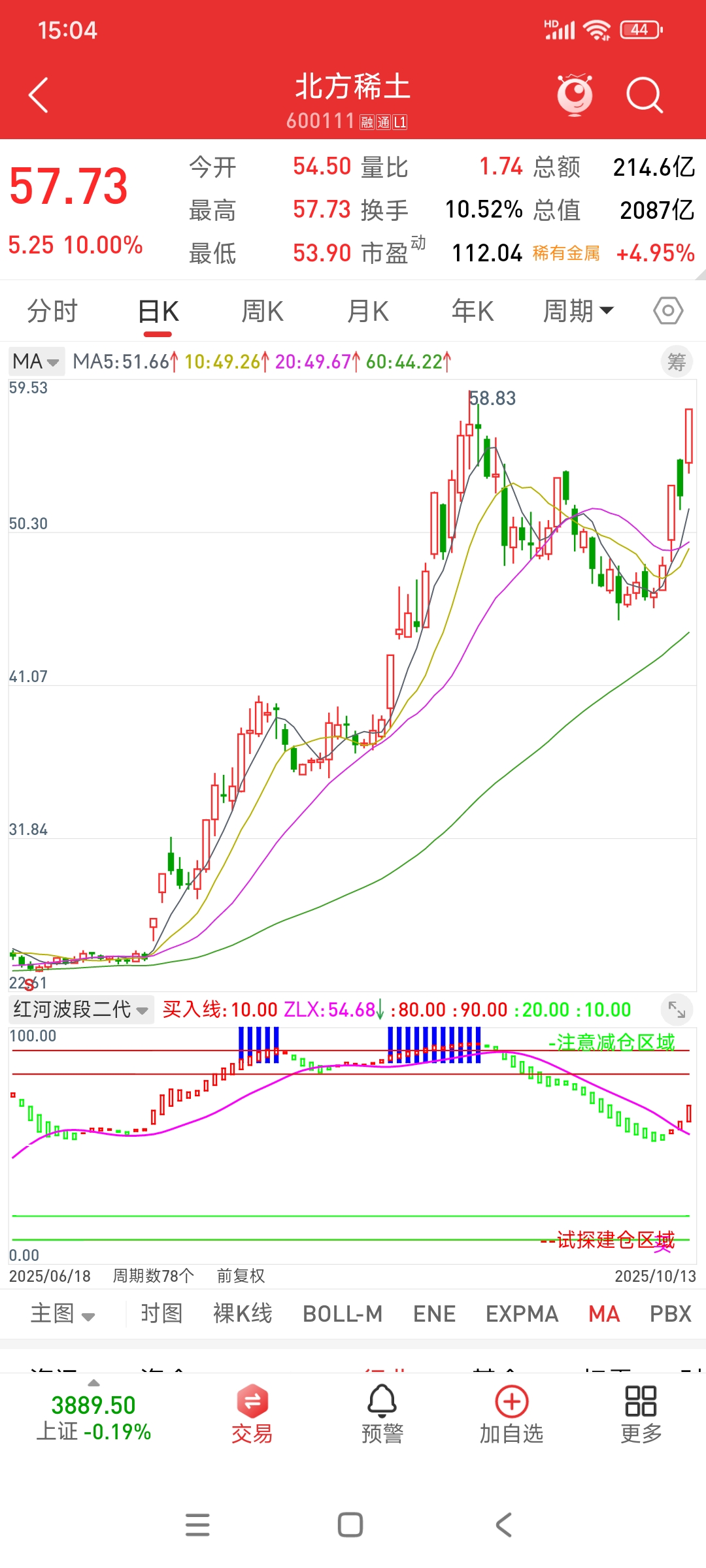706x1568 pixels.
Task: Open 红河波段二代 indicator dropdown
Action: [x=81, y=1009]
